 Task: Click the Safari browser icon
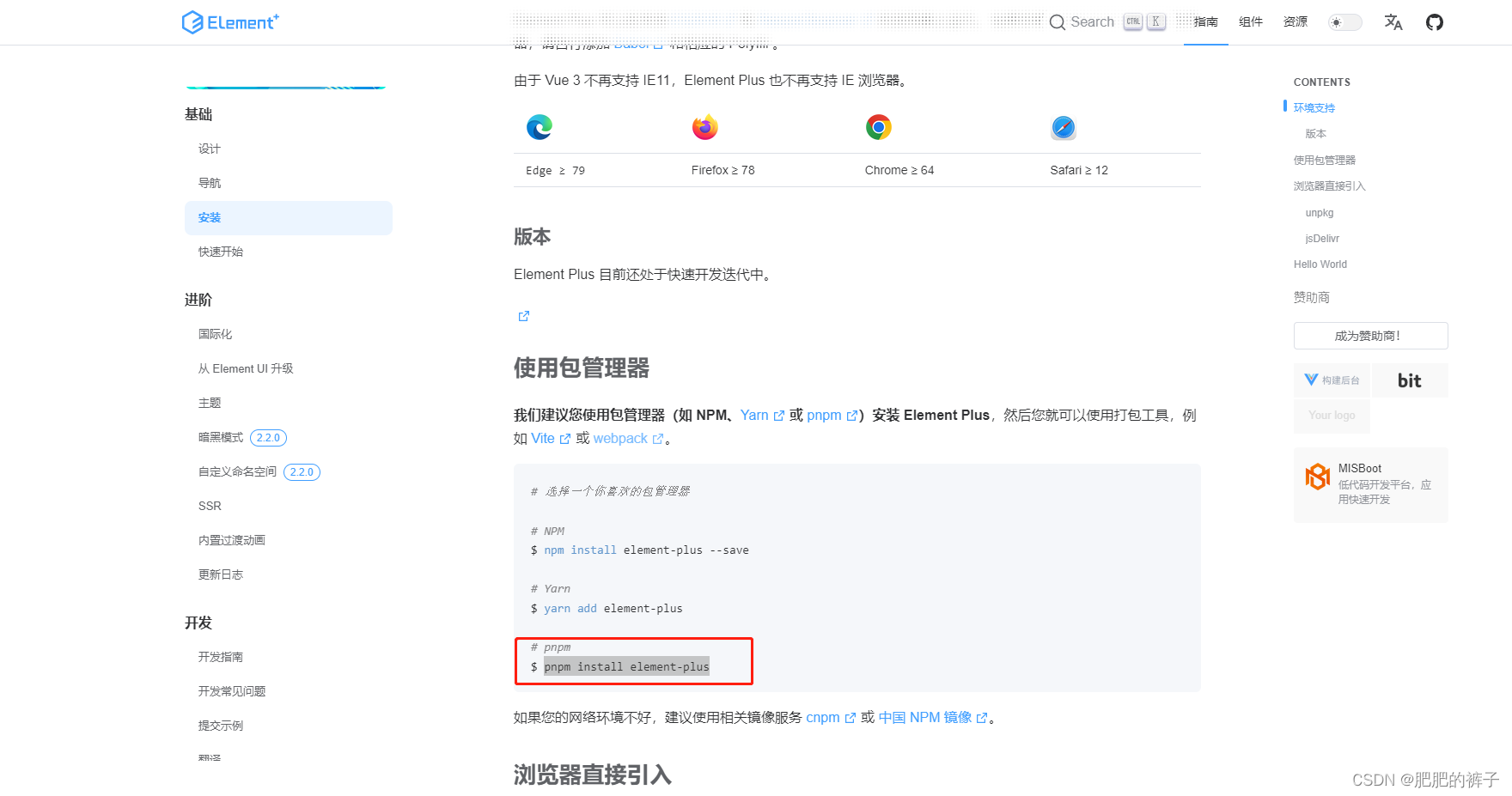pos(1064,127)
